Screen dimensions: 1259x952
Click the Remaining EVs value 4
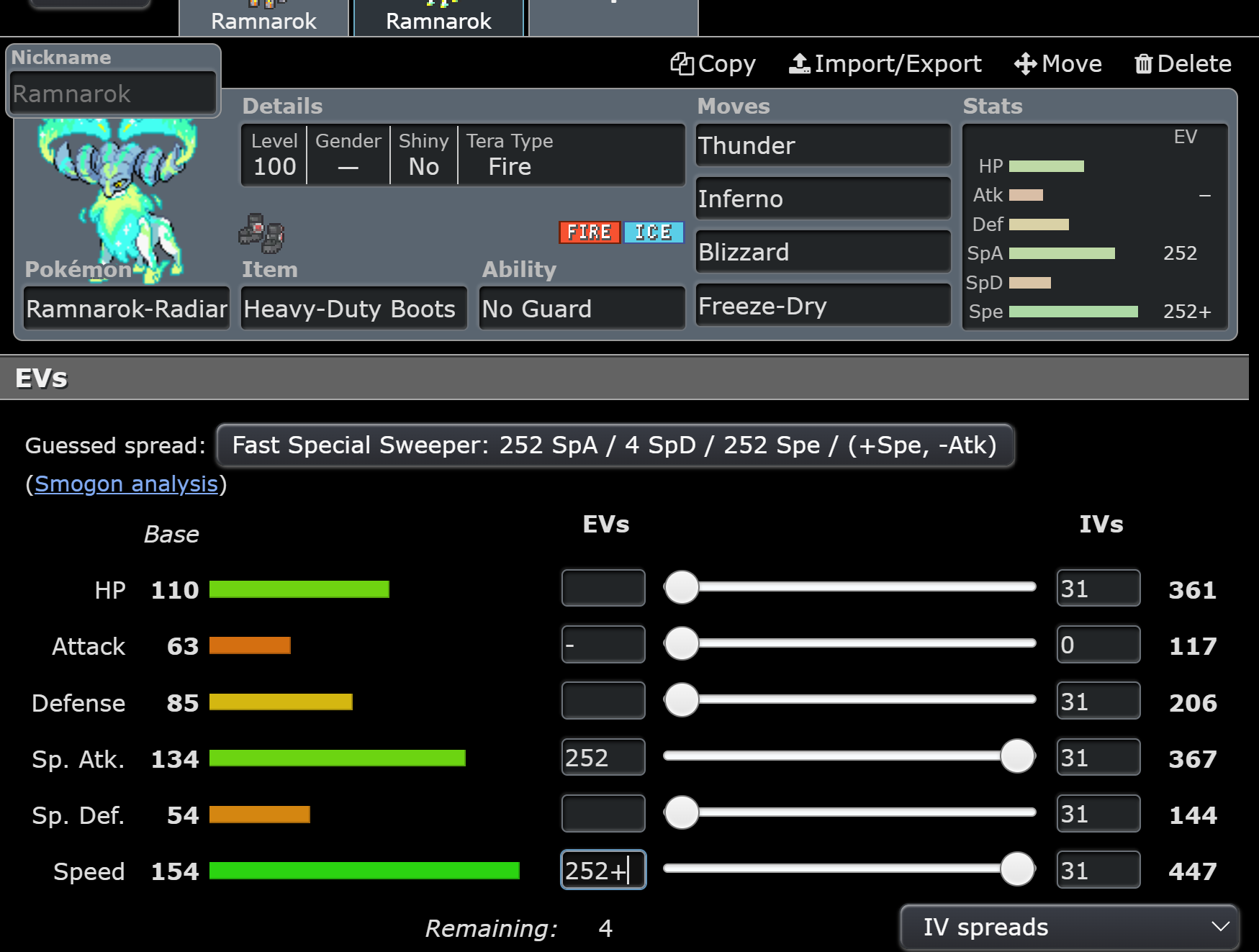coord(605,928)
